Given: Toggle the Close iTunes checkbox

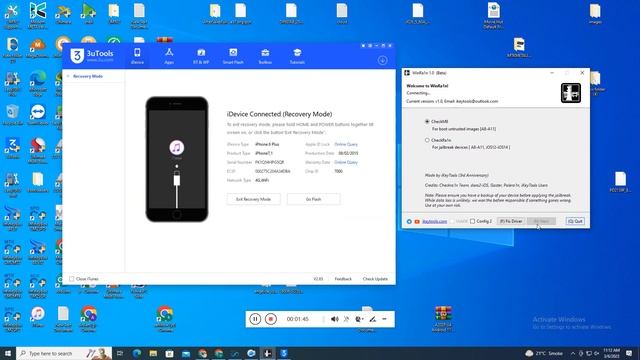Looking at the screenshot, I should coord(72,279).
